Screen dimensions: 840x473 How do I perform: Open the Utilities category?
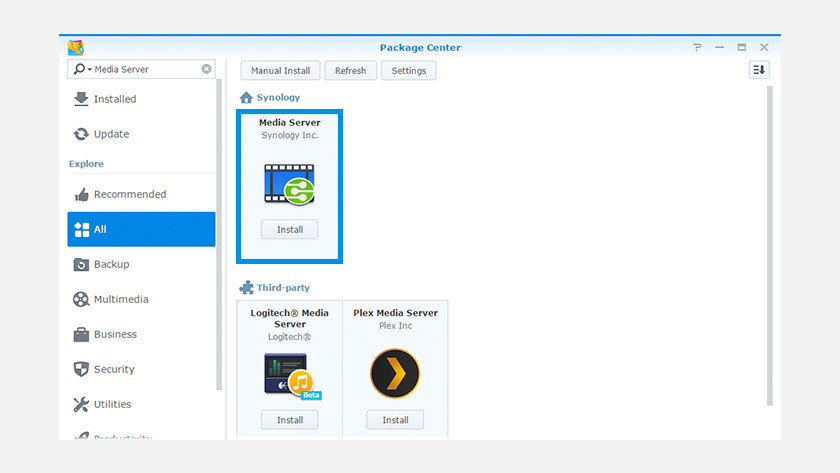coord(141,404)
